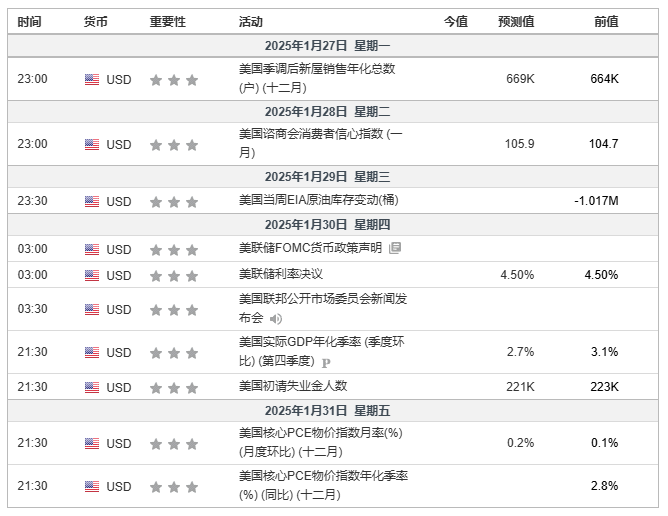Open the 美联储利率决议 event link
The image size is (668, 516).
click(281, 274)
